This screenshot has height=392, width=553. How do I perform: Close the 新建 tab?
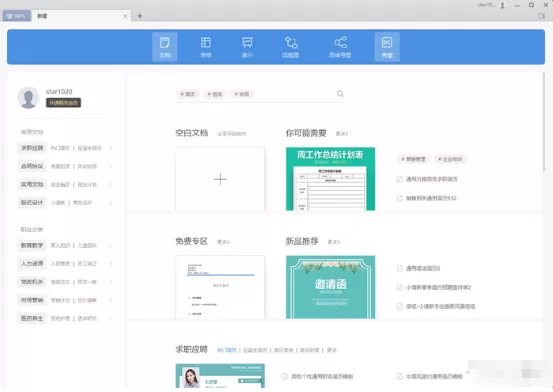click(x=125, y=16)
